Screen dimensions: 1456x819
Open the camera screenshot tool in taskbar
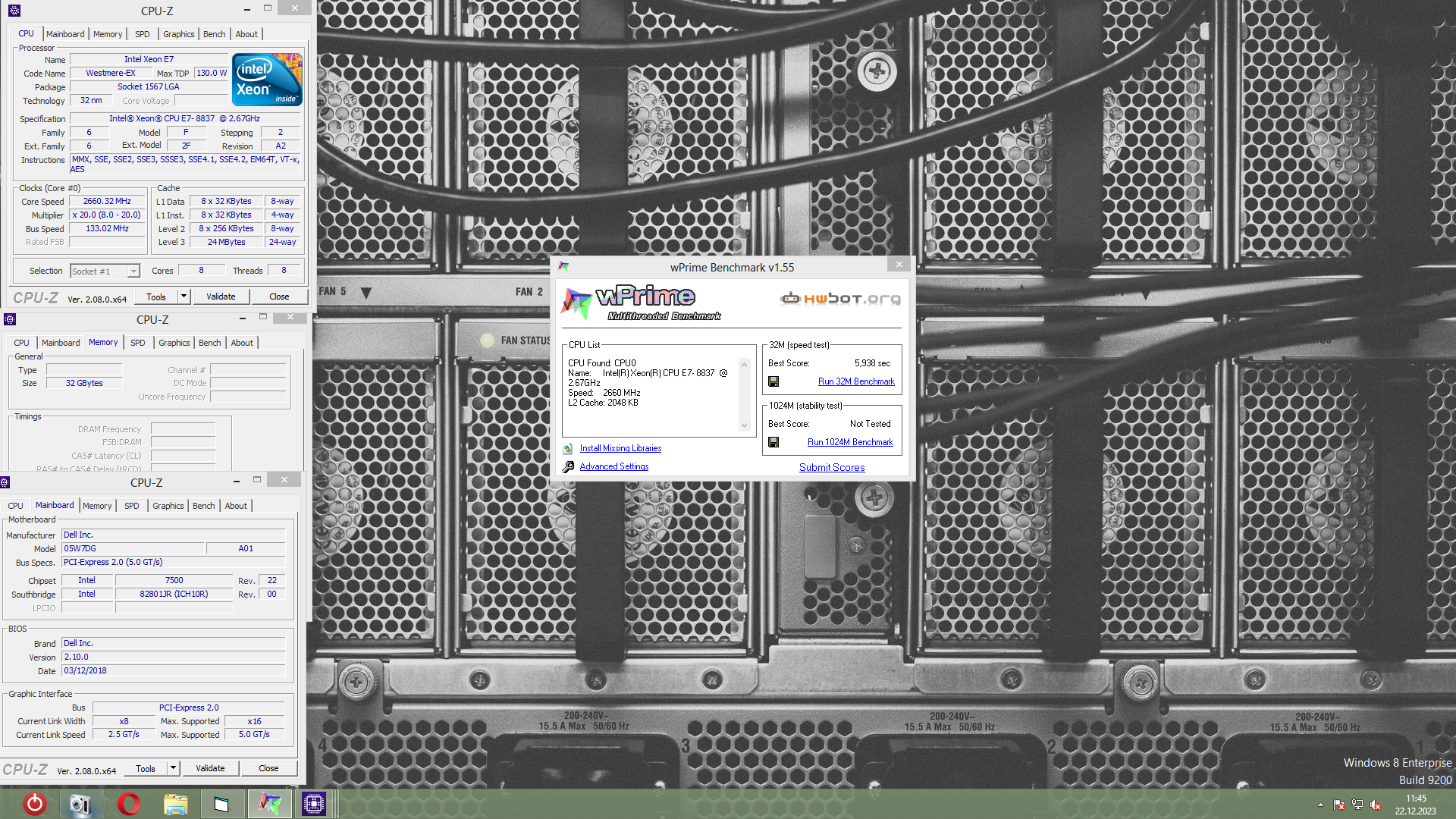80,804
